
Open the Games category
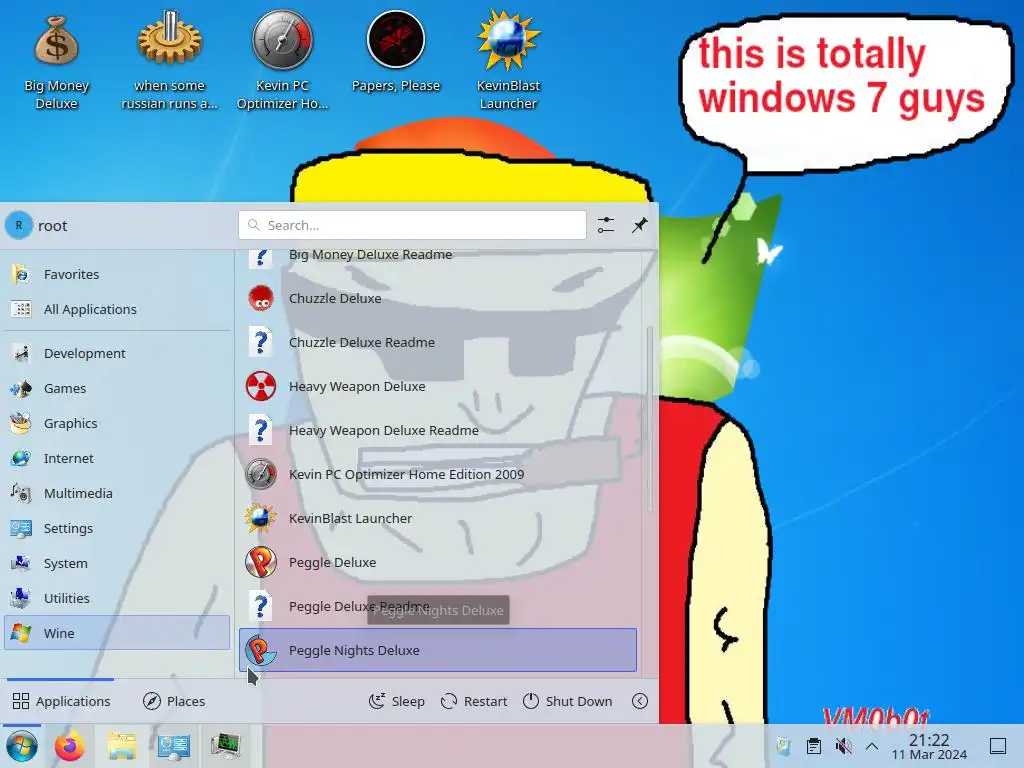pos(117,389)
